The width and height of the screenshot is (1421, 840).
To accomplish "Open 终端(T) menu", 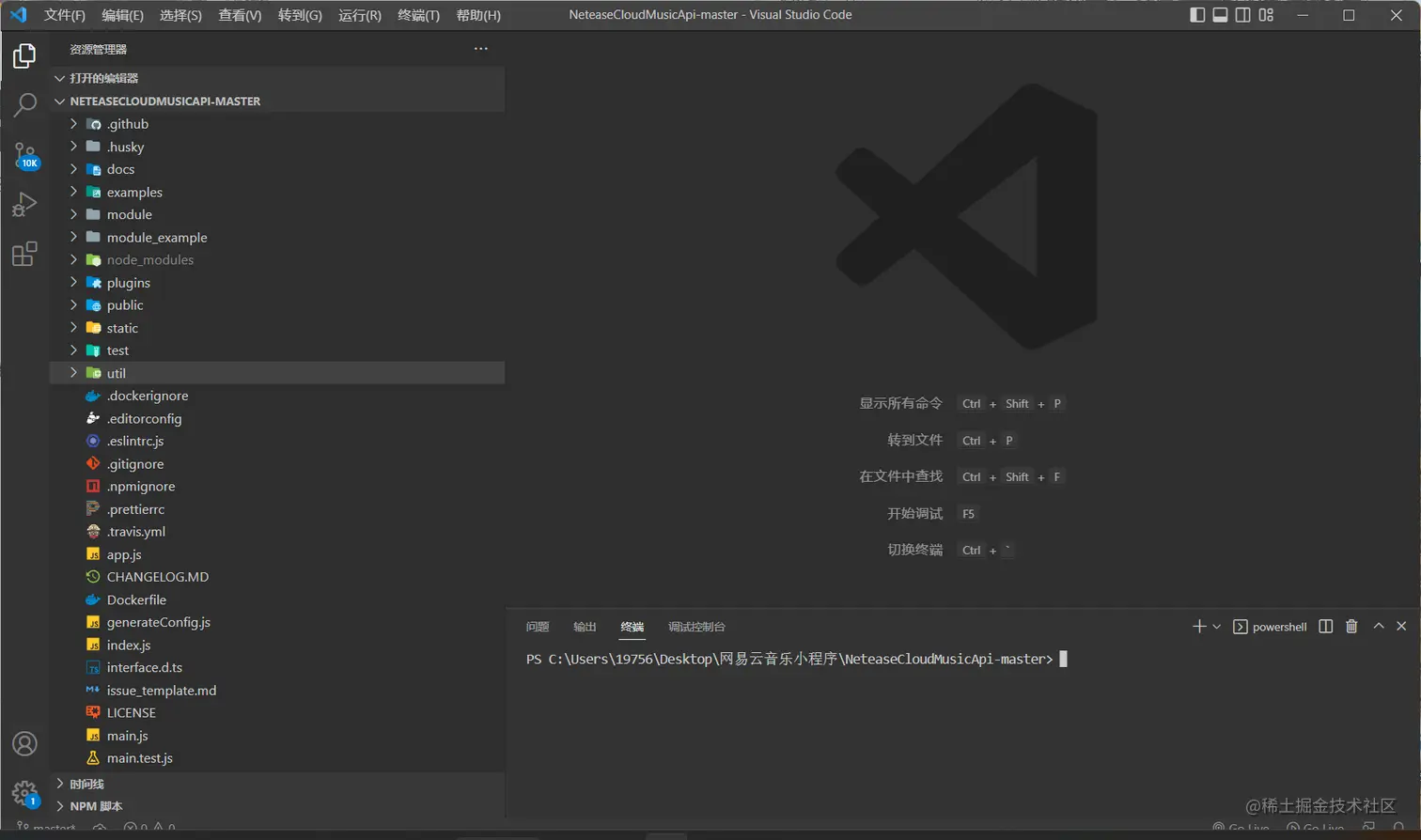I will (x=418, y=15).
